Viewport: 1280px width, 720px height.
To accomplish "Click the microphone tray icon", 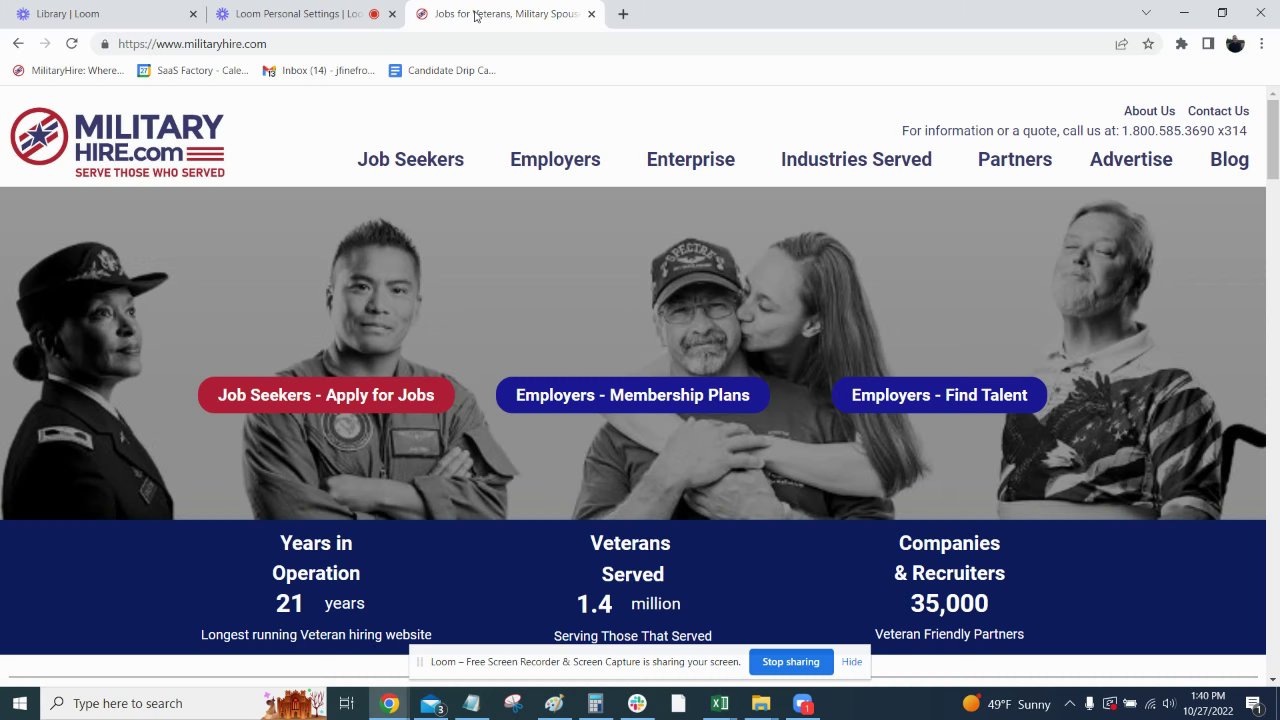I will [1089, 703].
